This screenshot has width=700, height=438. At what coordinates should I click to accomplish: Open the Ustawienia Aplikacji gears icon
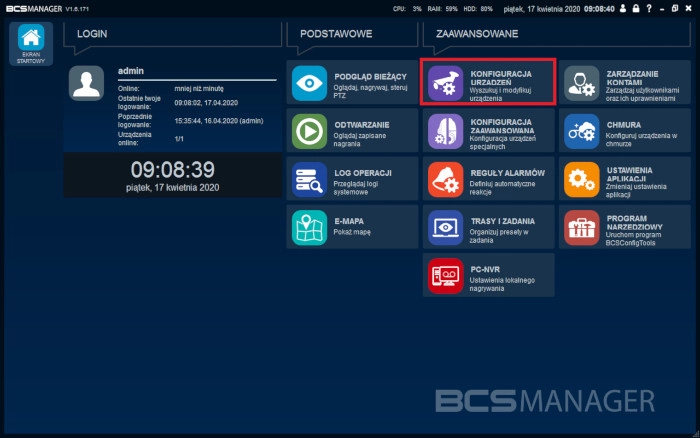coord(582,179)
